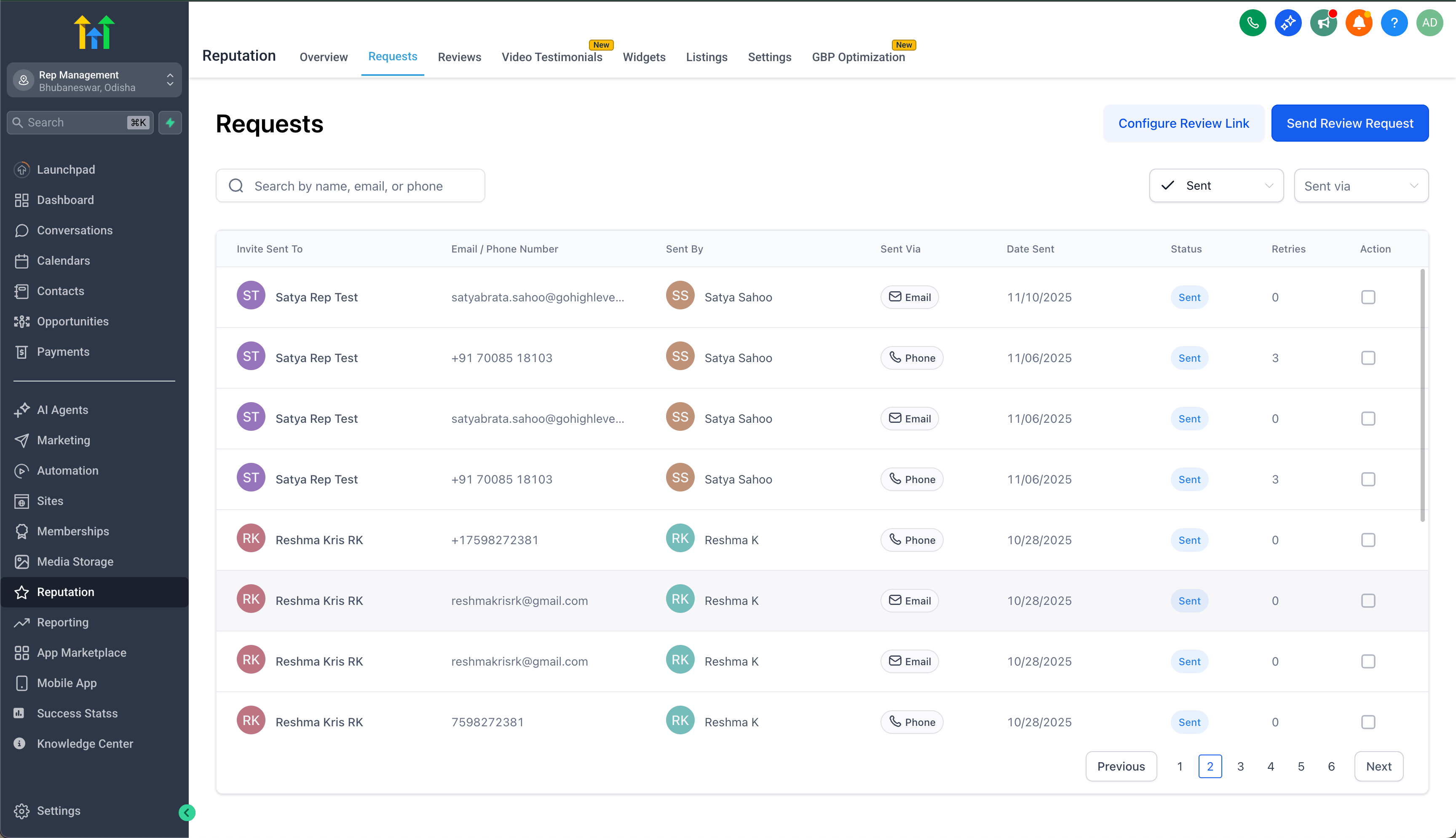Open the Widgets tab
The image size is (1456, 838).
pyautogui.click(x=643, y=57)
